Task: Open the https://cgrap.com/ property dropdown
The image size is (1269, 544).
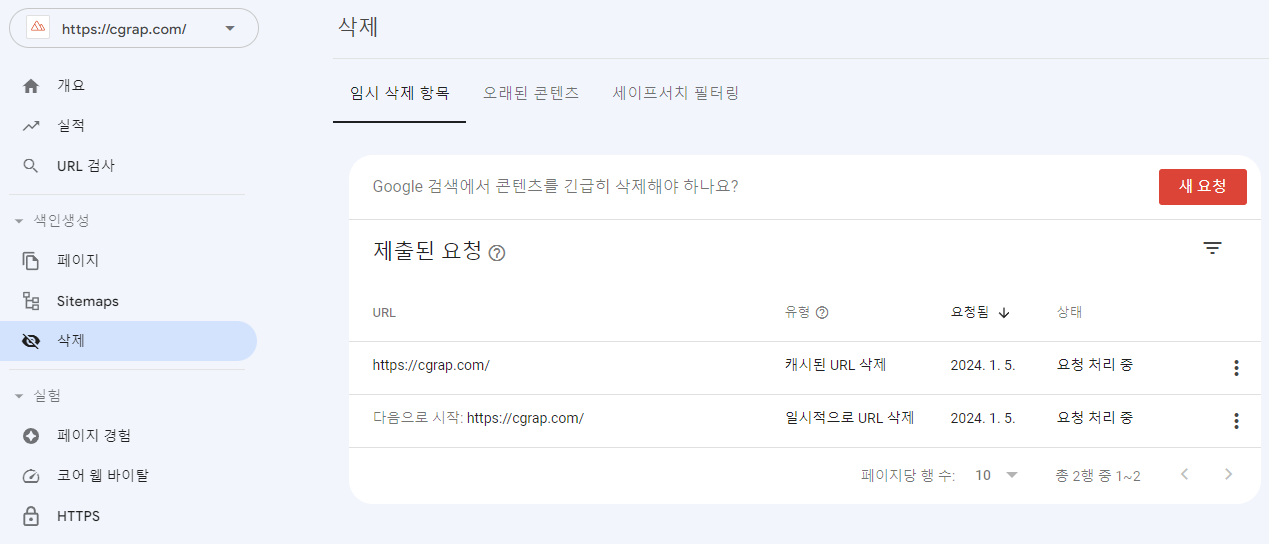Action: (134, 28)
